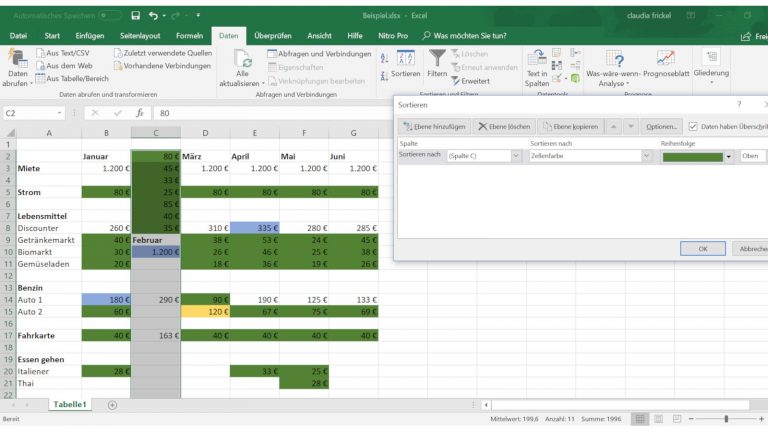Click Ebene löschen in Sortieren dialog

(504, 126)
